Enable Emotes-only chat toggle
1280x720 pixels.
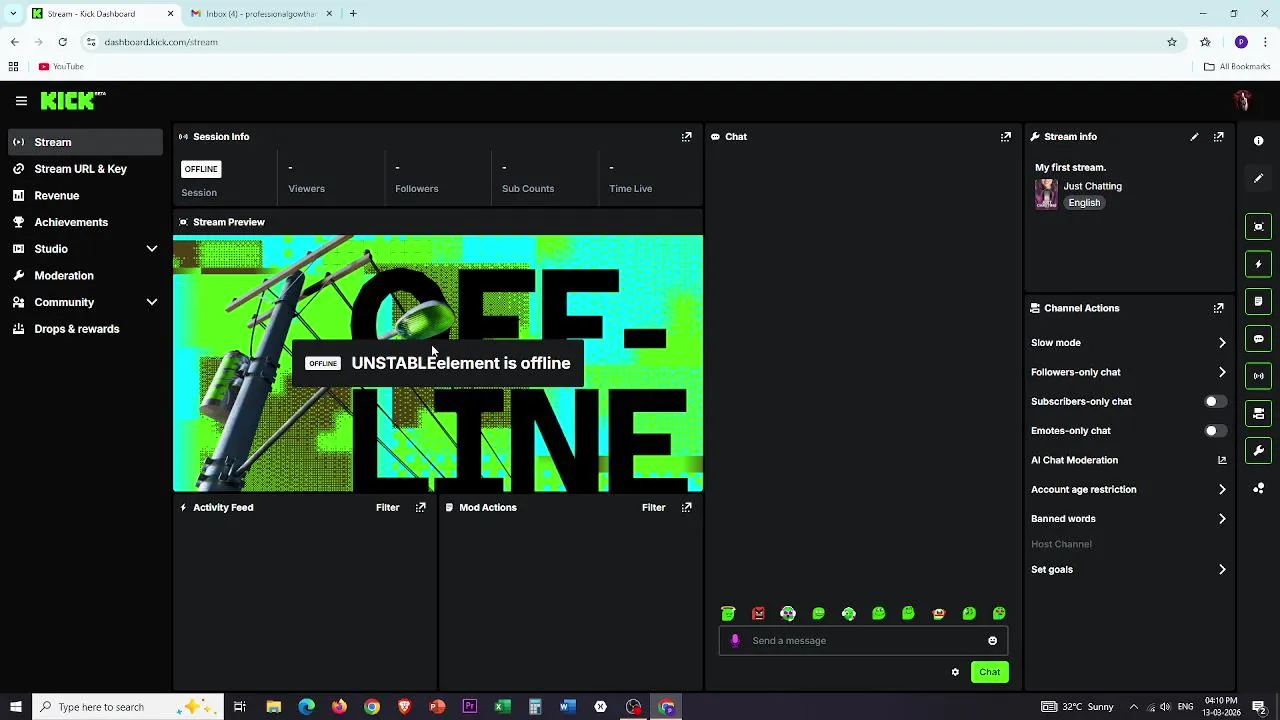point(1215,431)
